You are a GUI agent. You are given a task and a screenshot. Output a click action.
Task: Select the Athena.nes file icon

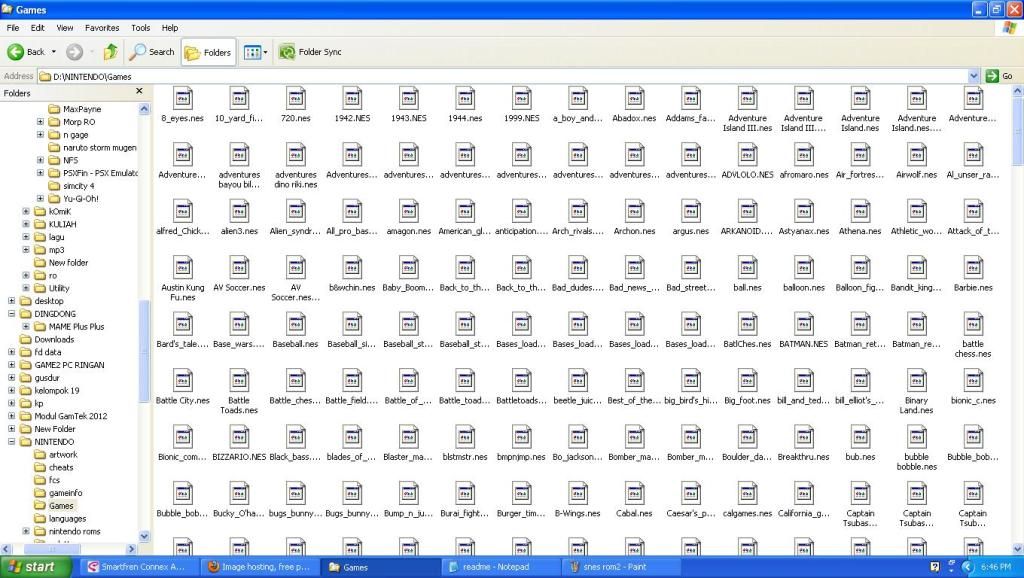[861, 212]
